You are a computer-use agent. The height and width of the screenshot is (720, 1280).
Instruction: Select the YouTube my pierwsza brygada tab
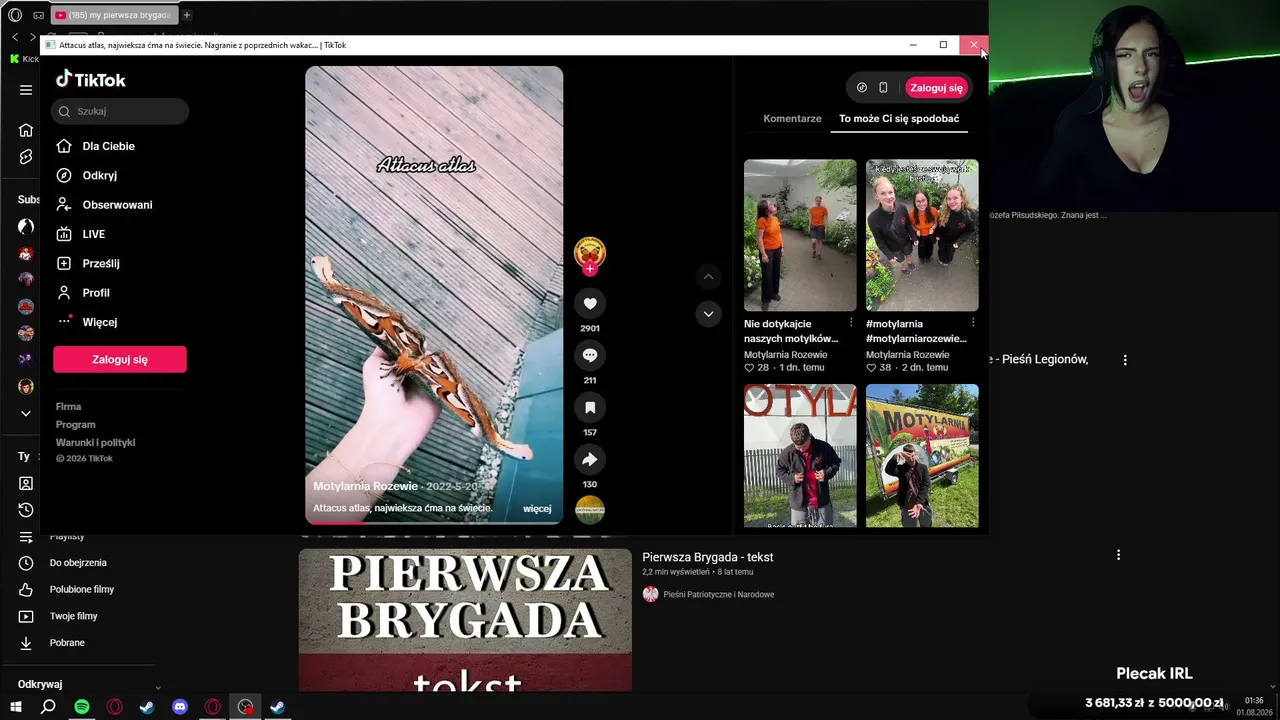tap(113, 15)
